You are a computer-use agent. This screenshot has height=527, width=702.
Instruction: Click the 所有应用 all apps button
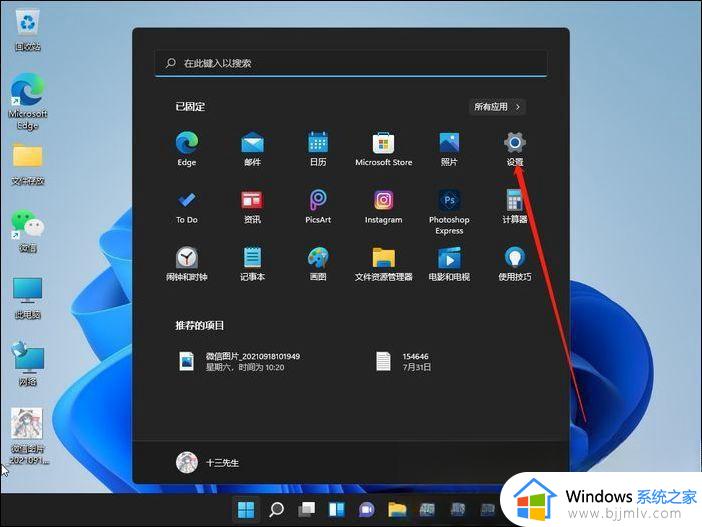coord(497,107)
